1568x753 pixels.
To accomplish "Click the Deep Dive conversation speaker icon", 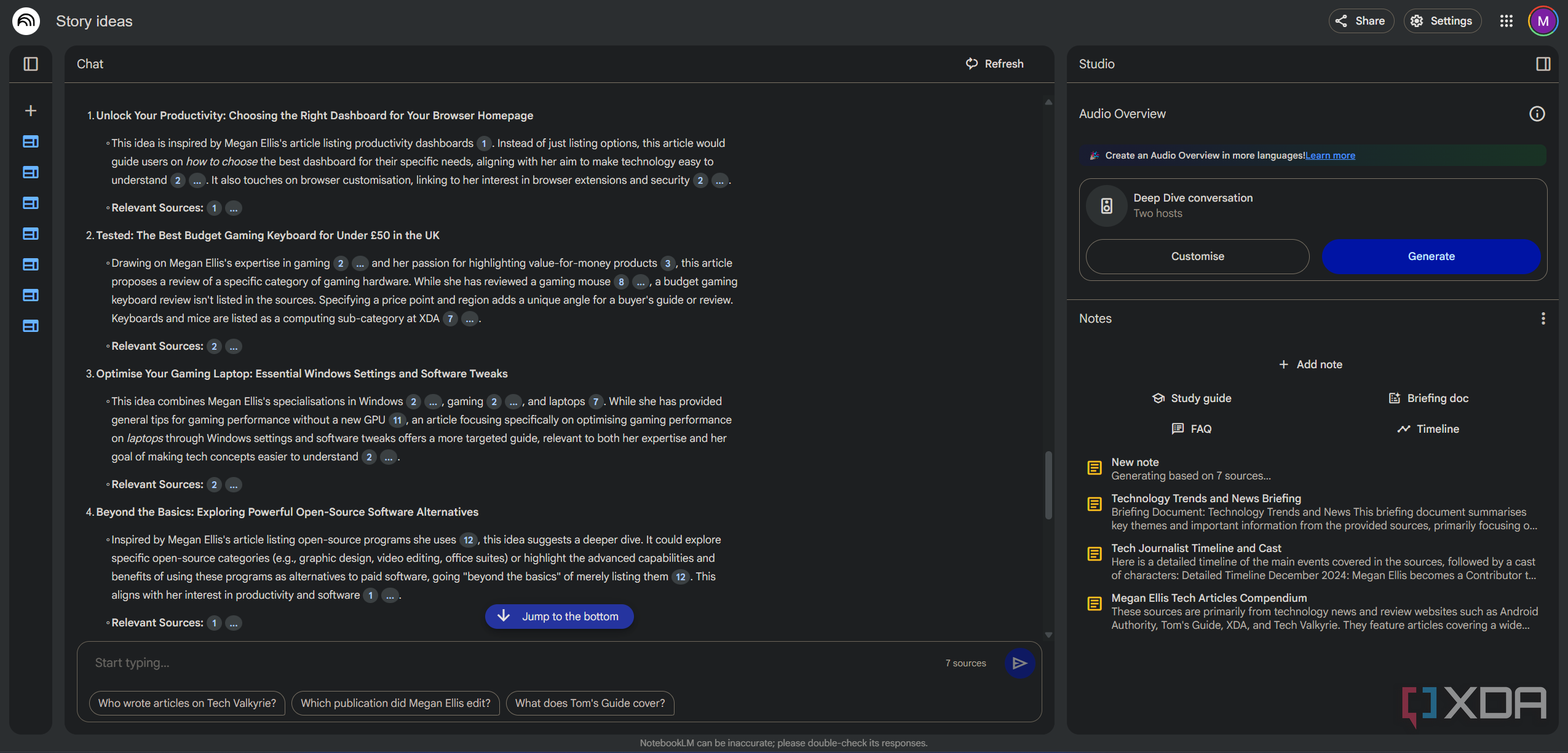I will [1106, 206].
